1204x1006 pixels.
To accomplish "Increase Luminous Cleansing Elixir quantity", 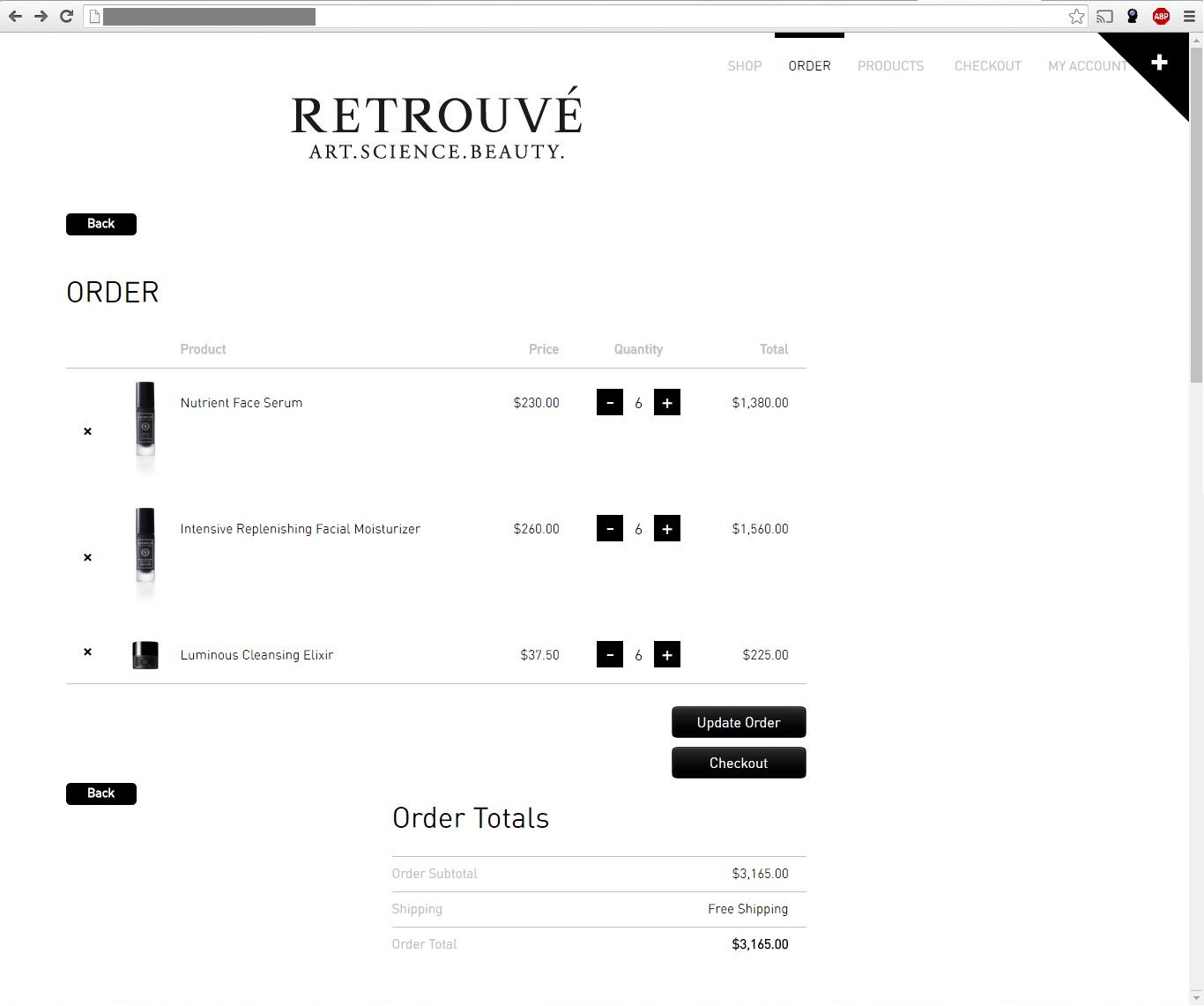I will coord(667,654).
